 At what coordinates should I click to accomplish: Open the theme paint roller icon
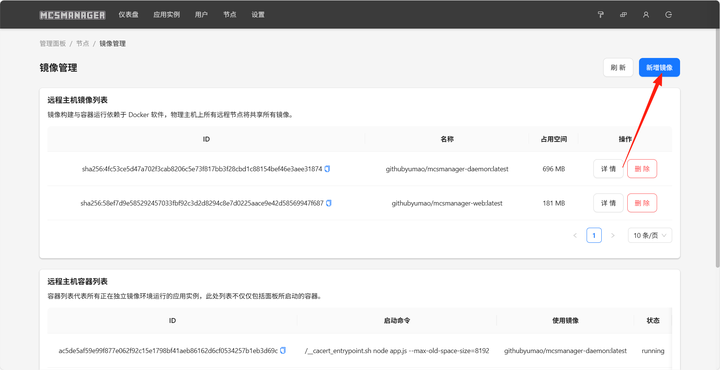[600, 15]
